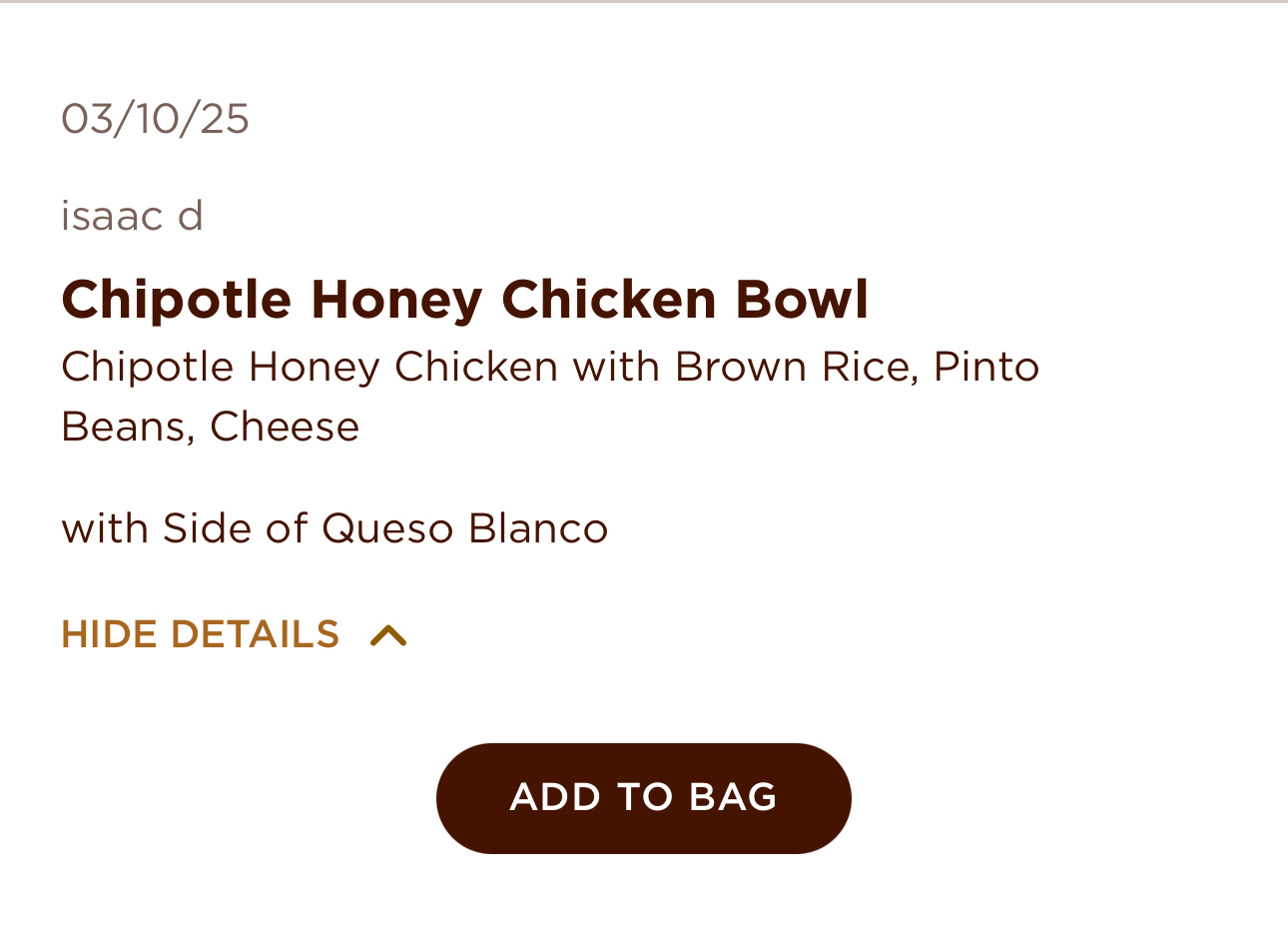Image resolution: width=1288 pixels, height=928 pixels.
Task: Click the words Queso Blanco
Action: point(464,528)
